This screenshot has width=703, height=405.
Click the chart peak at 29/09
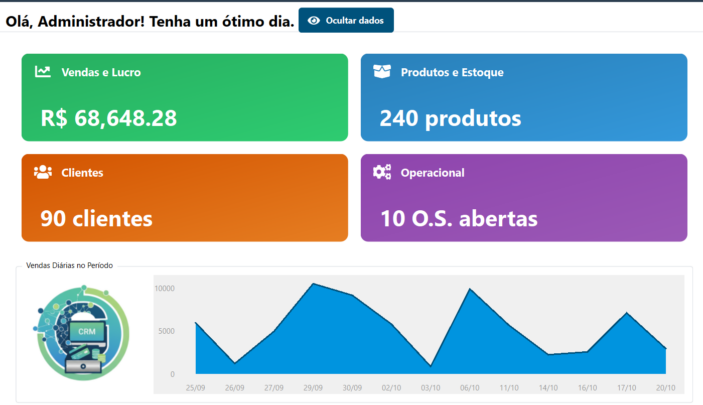pyautogui.click(x=313, y=284)
